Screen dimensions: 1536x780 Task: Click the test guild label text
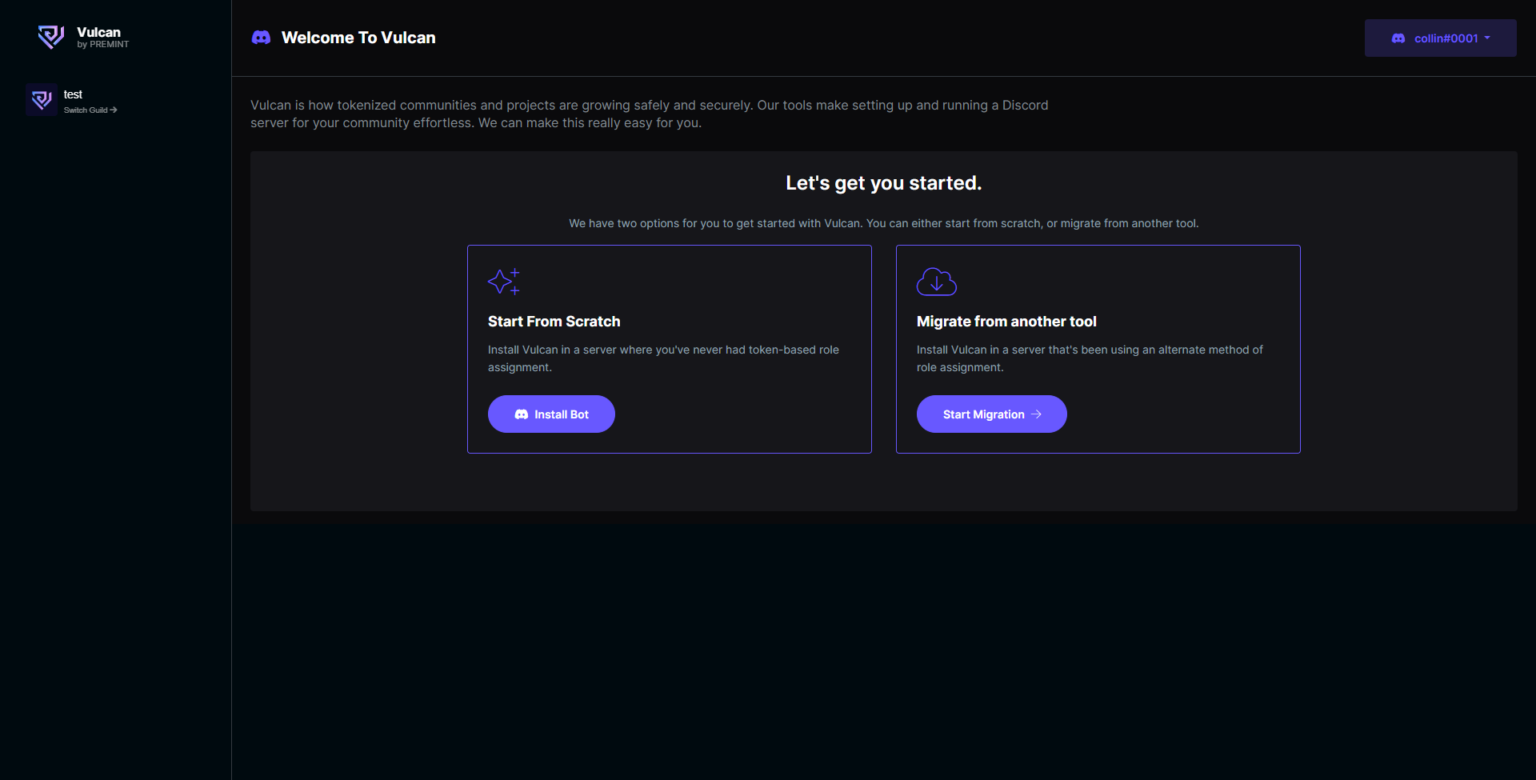(73, 94)
